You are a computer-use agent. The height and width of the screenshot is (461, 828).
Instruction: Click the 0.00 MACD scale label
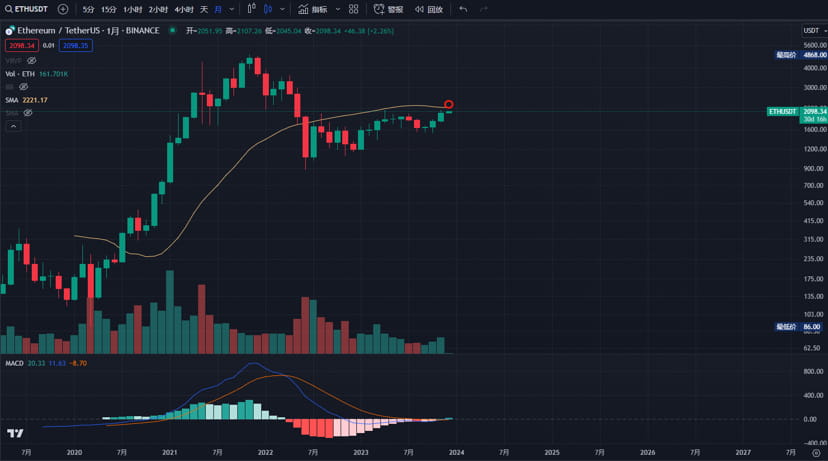click(x=810, y=419)
